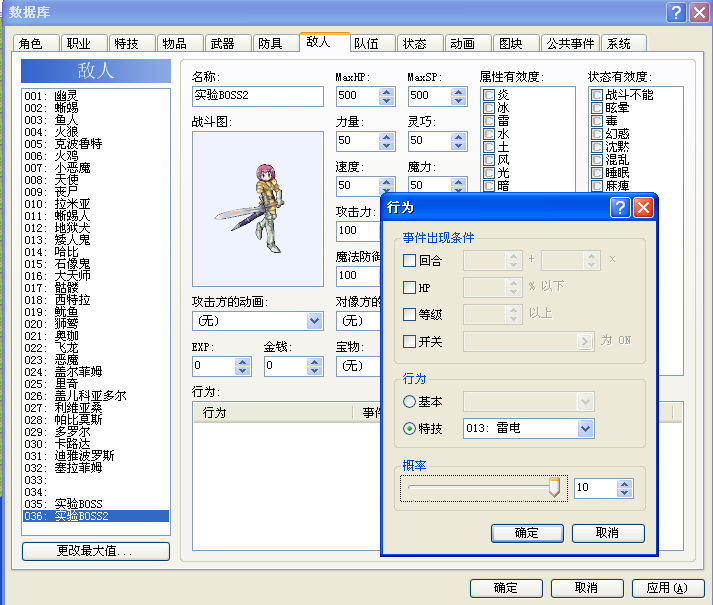Image resolution: width=713 pixels, height=605 pixels.
Task: Open the 对像方的动画 dropdown
Action: 358,321
